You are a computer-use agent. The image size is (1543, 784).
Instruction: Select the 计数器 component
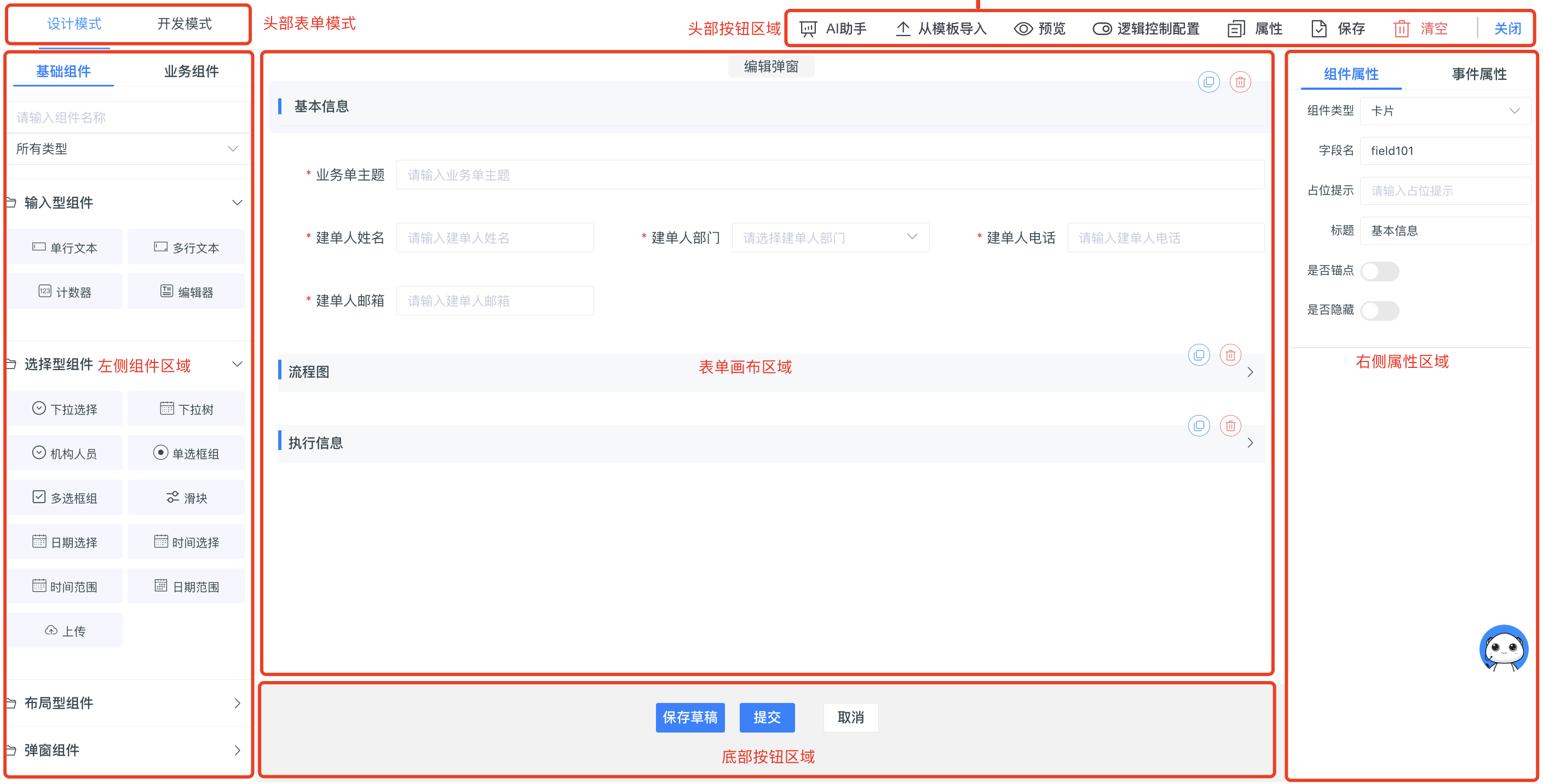point(65,292)
